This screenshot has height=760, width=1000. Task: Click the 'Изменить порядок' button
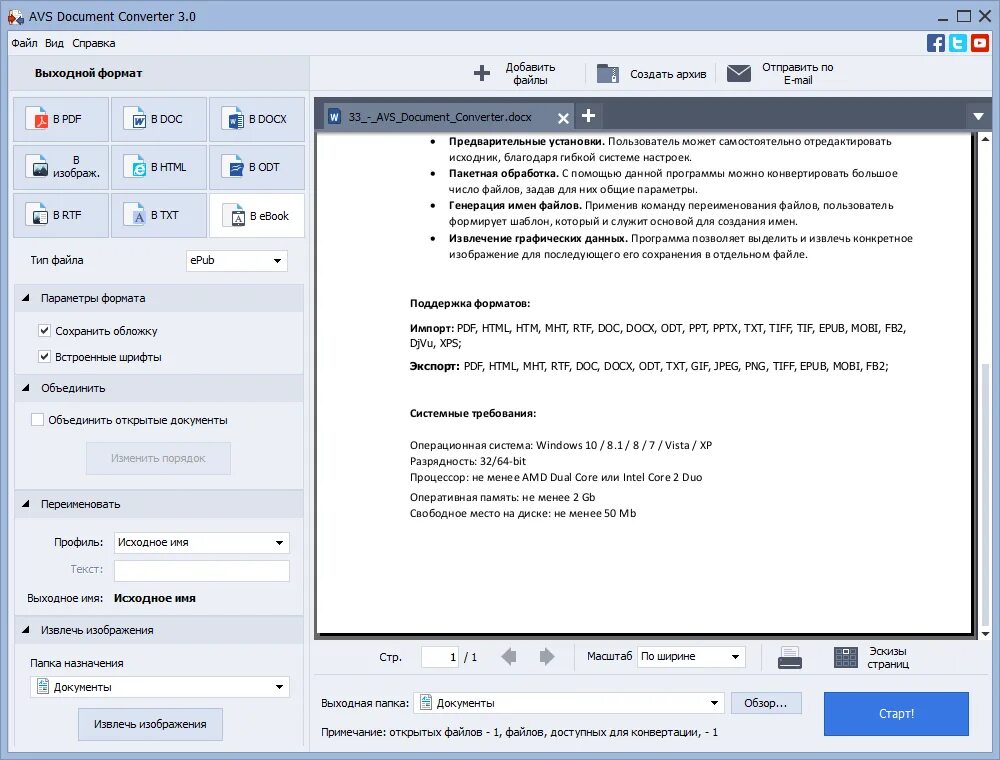click(158, 458)
